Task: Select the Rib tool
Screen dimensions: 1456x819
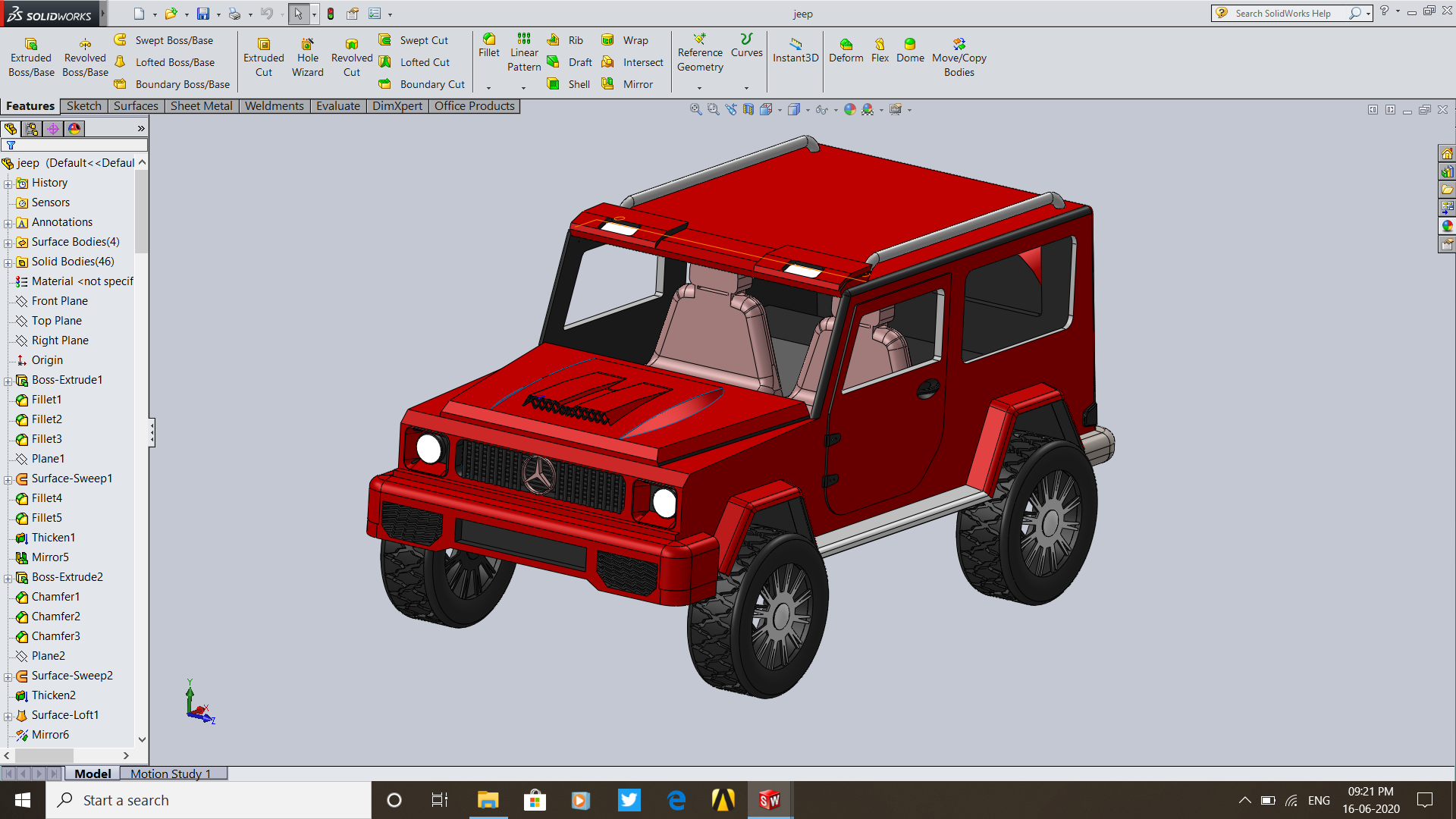Action: click(x=566, y=40)
